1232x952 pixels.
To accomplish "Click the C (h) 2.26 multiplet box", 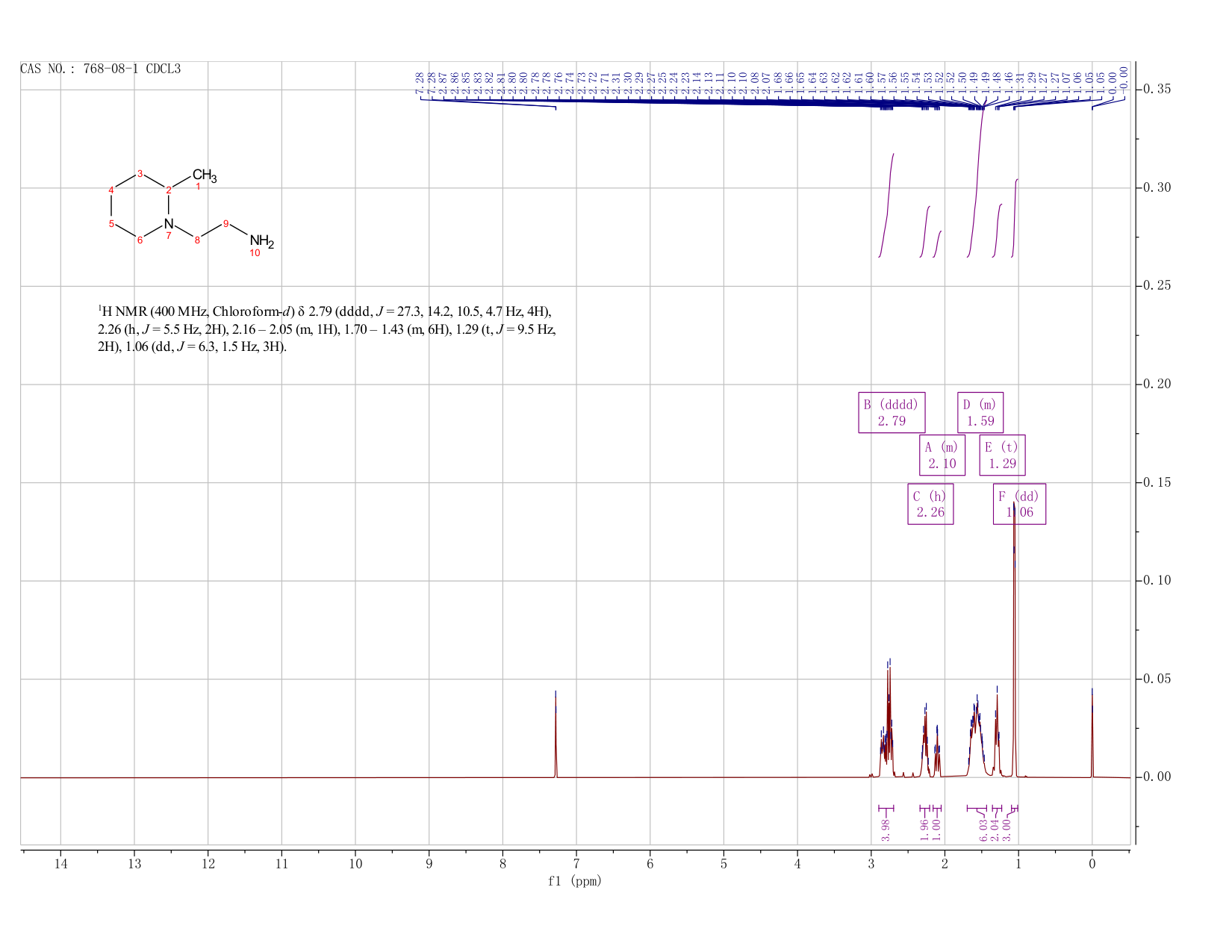I will (x=930, y=504).
